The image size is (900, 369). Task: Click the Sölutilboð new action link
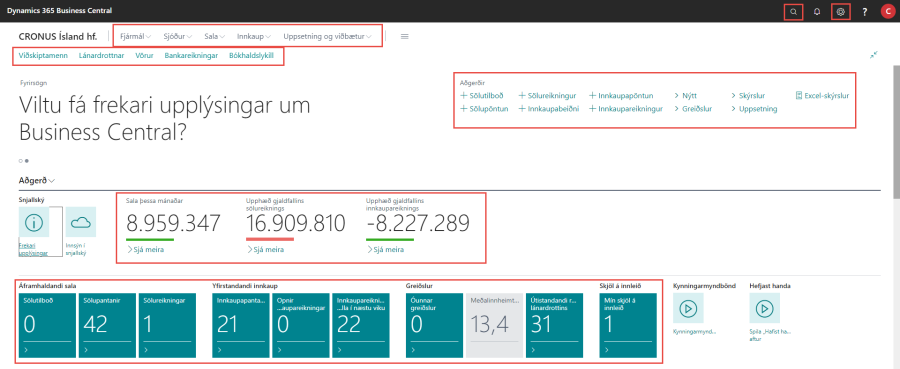coord(482,95)
